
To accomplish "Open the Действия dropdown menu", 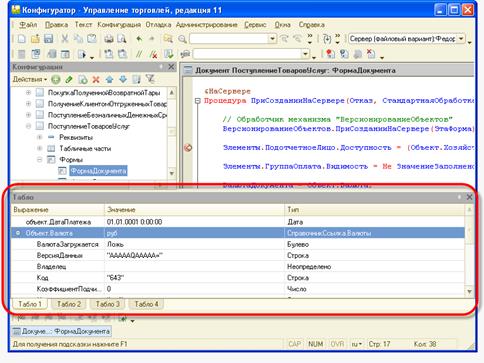I will click(30, 80).
